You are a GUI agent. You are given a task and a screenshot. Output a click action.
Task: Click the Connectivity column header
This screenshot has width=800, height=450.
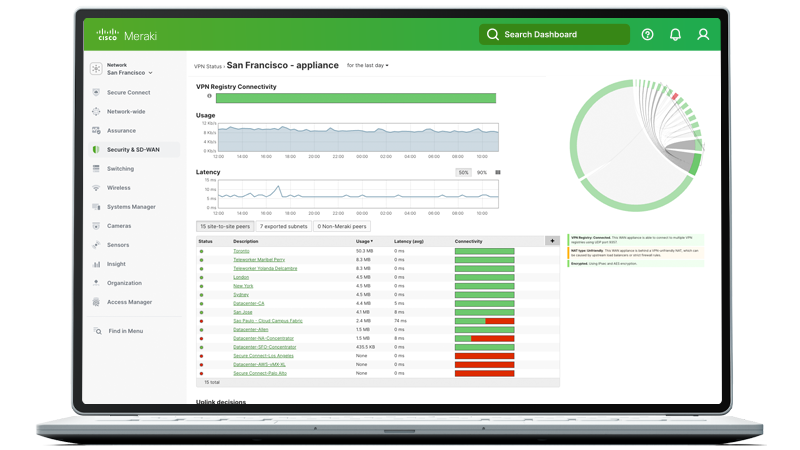pos(468,241)
